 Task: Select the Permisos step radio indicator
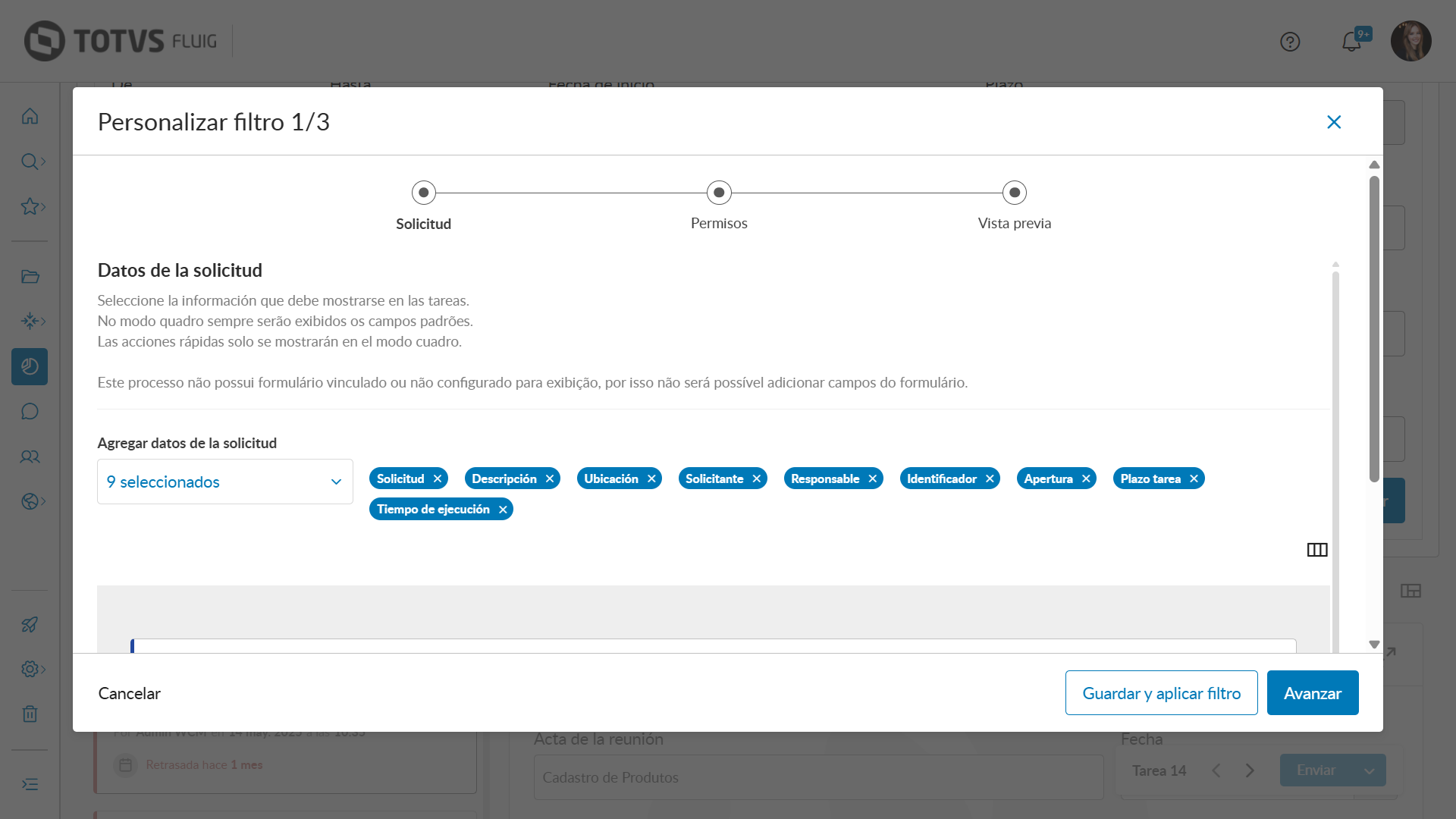pos(719,193)
